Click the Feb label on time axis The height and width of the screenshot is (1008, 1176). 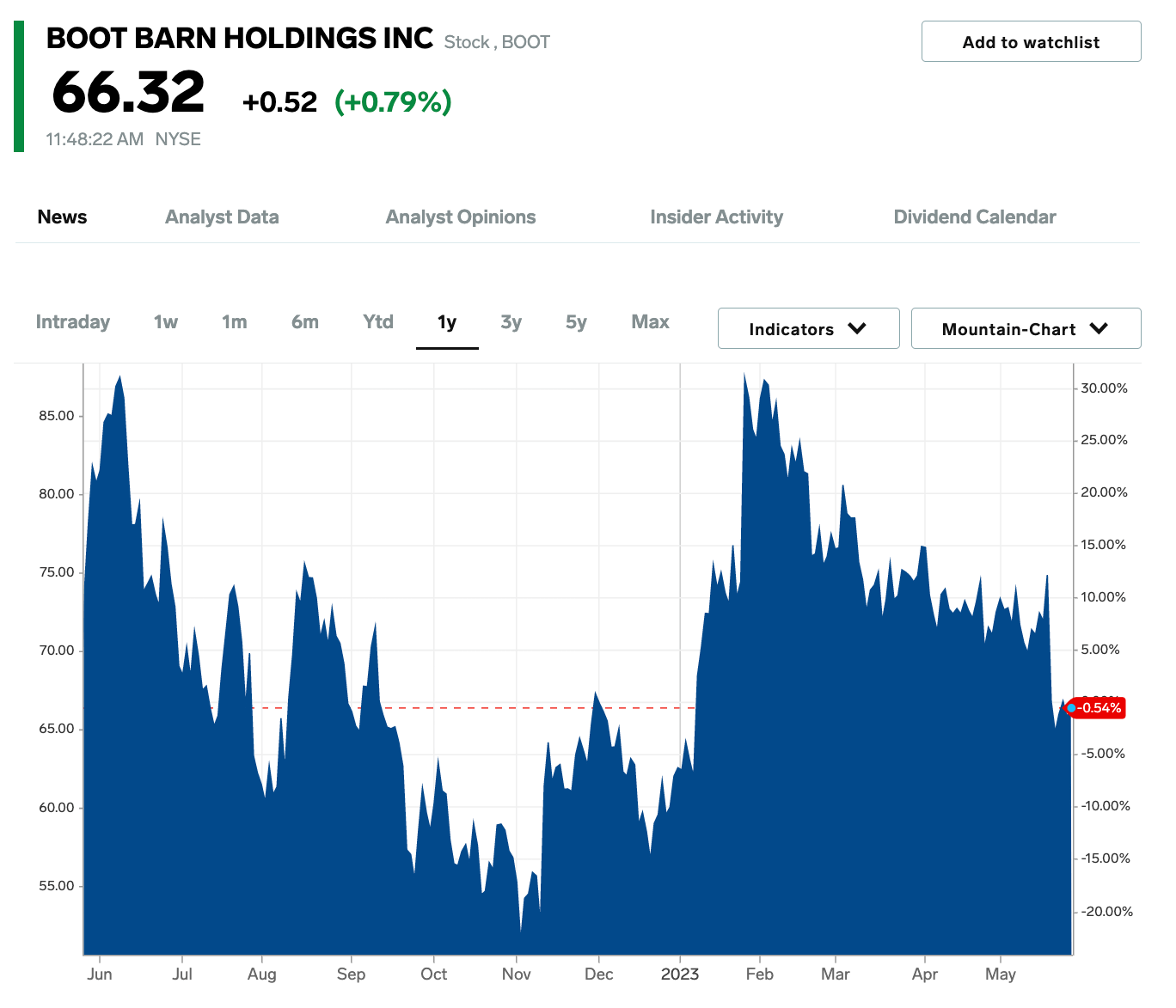pos(760,974)
